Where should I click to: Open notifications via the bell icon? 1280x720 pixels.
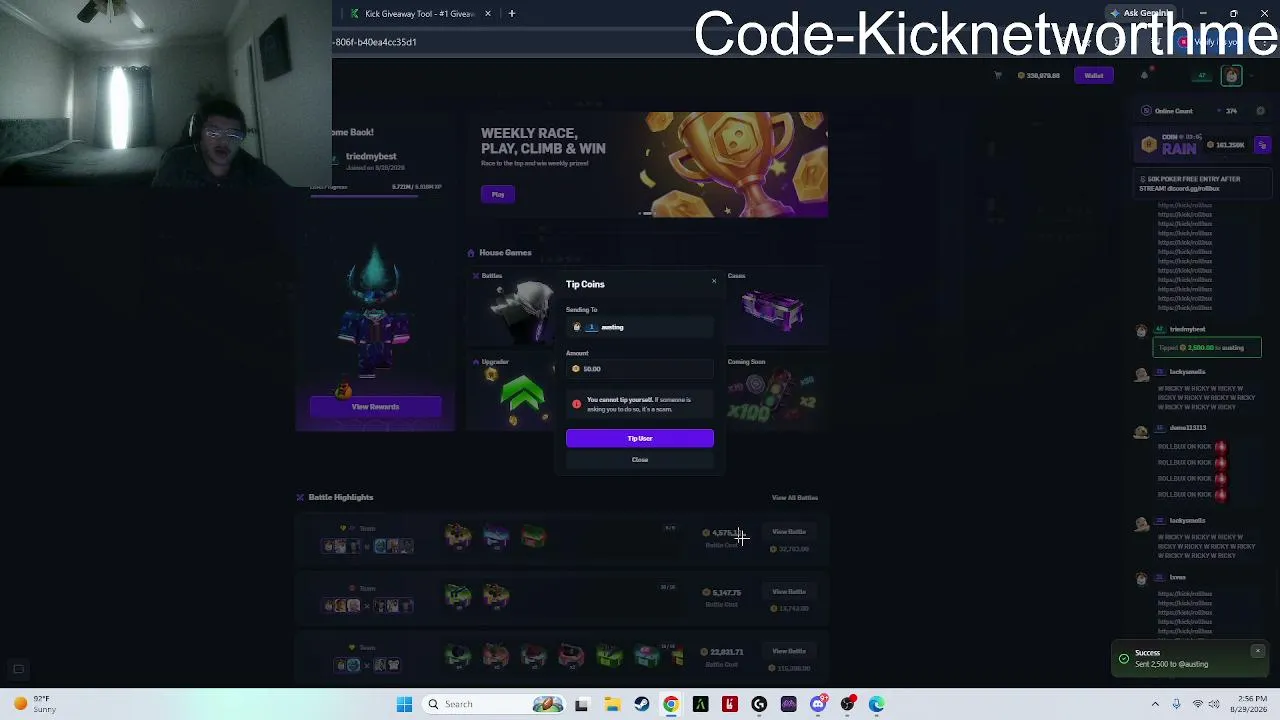pyautogui.click(x=1144, y=75)
